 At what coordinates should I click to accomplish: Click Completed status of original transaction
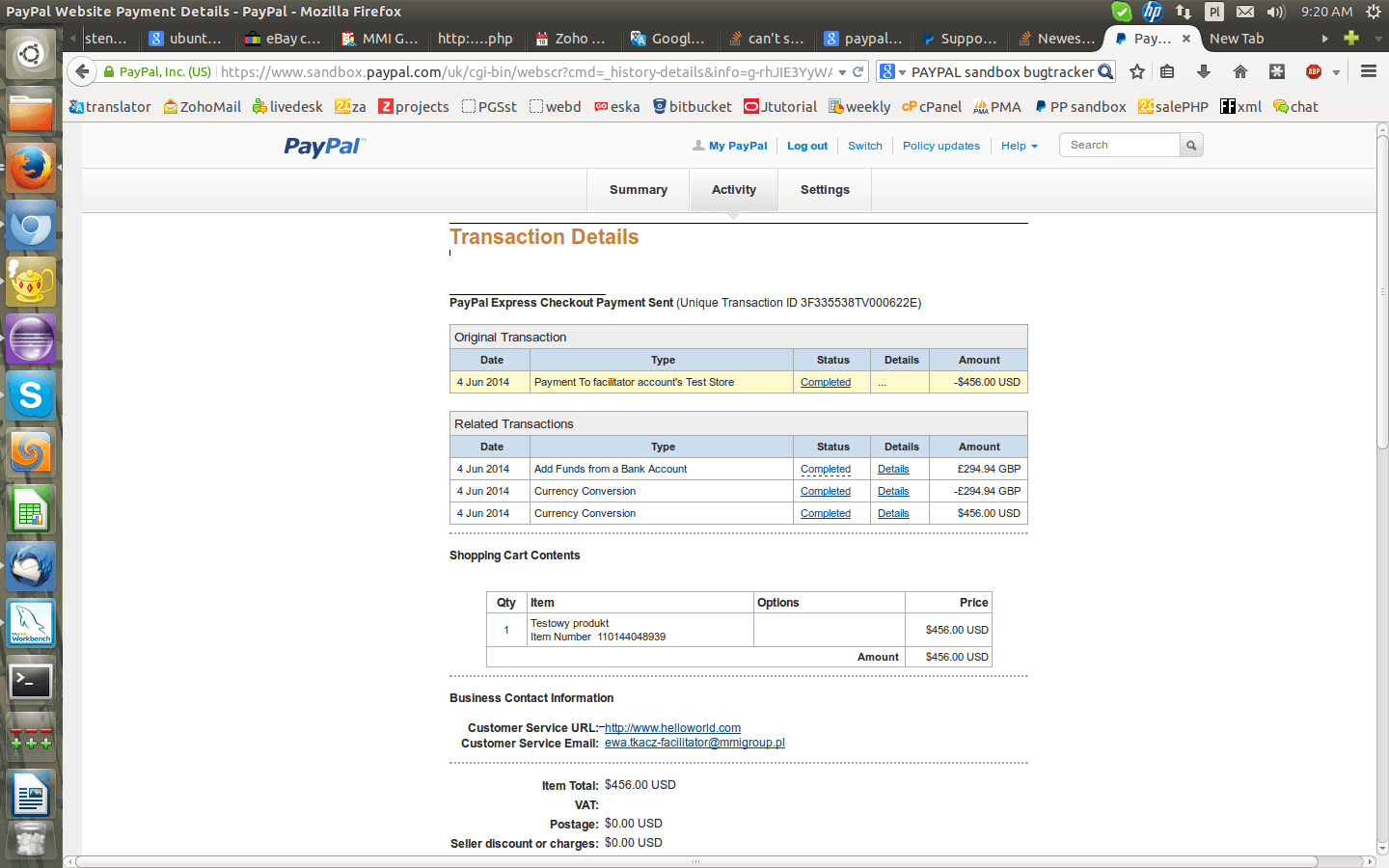pos(826,382)
